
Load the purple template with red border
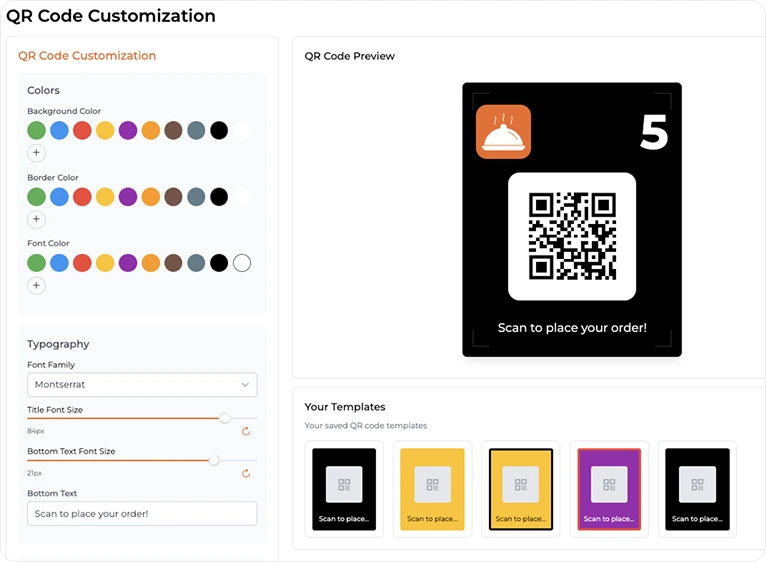(x=609, y=489)
